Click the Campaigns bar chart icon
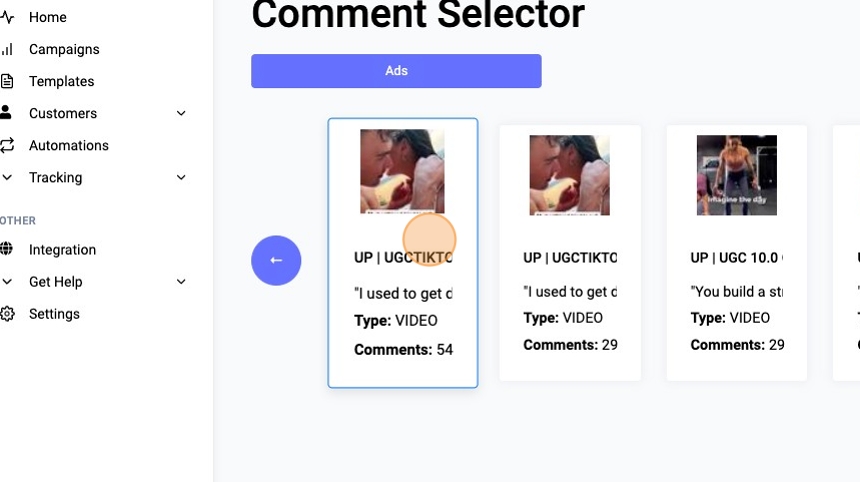Image resolution: width=860 pixels, height=482 pixels. [x=7, y=49]
